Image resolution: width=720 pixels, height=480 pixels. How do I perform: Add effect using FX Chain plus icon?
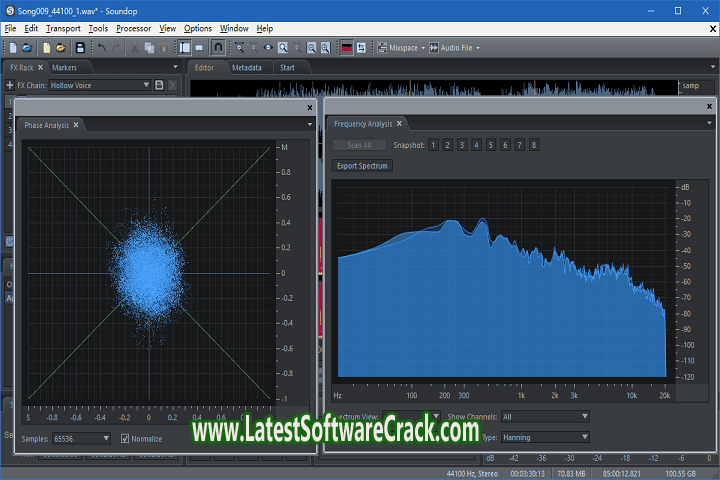point(11,85)
